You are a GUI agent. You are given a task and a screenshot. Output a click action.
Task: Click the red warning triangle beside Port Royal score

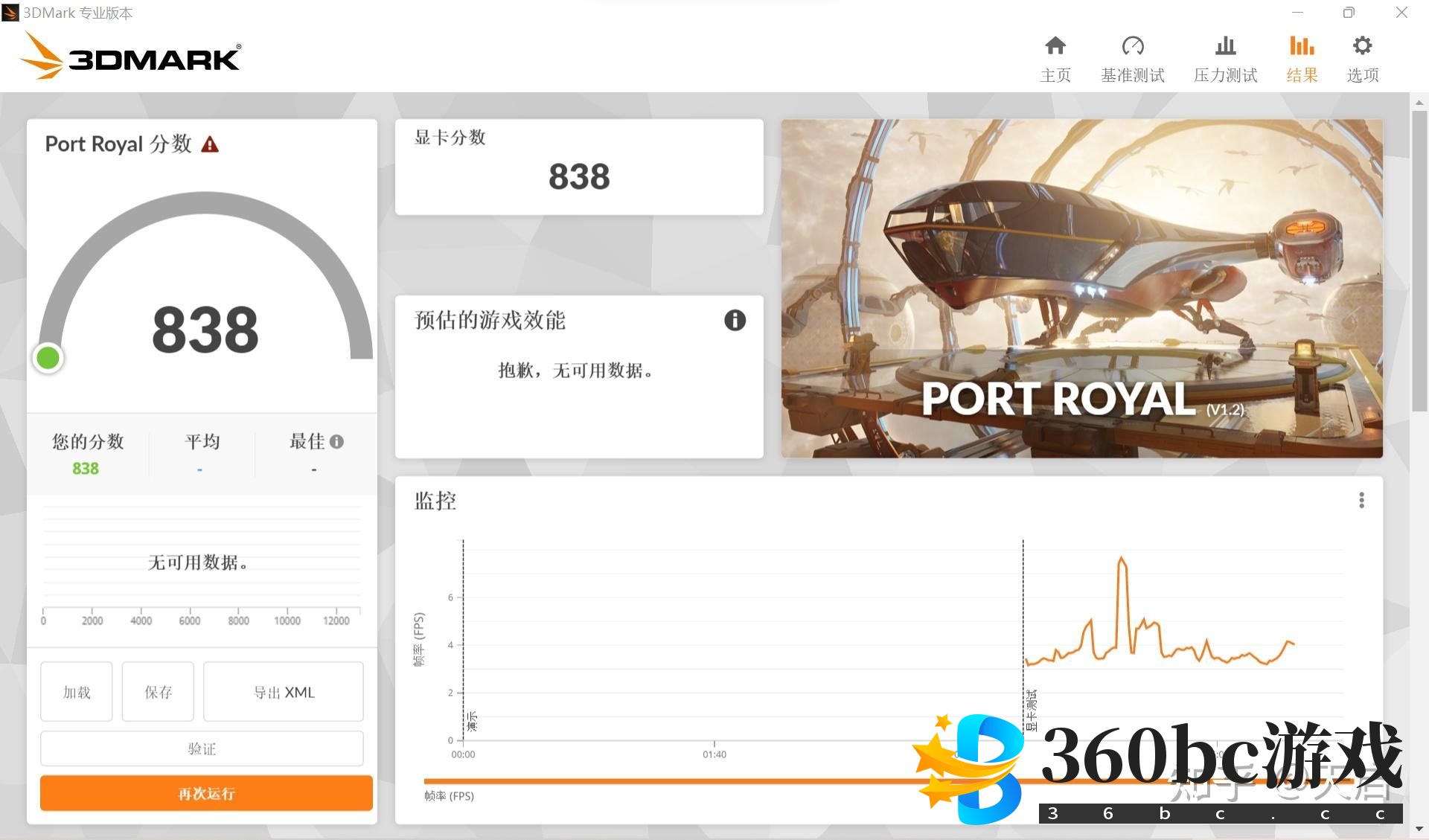click(210, 144)
